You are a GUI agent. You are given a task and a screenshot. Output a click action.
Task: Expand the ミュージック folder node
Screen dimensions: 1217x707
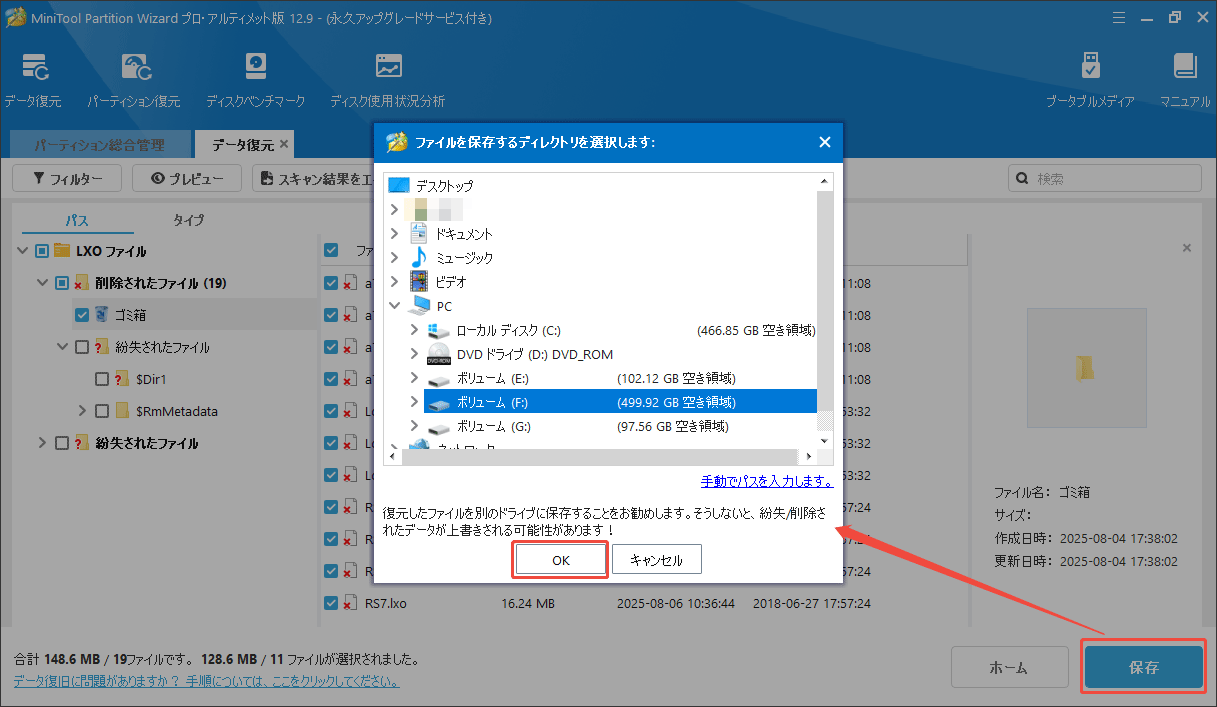click(x=395, y=258)
